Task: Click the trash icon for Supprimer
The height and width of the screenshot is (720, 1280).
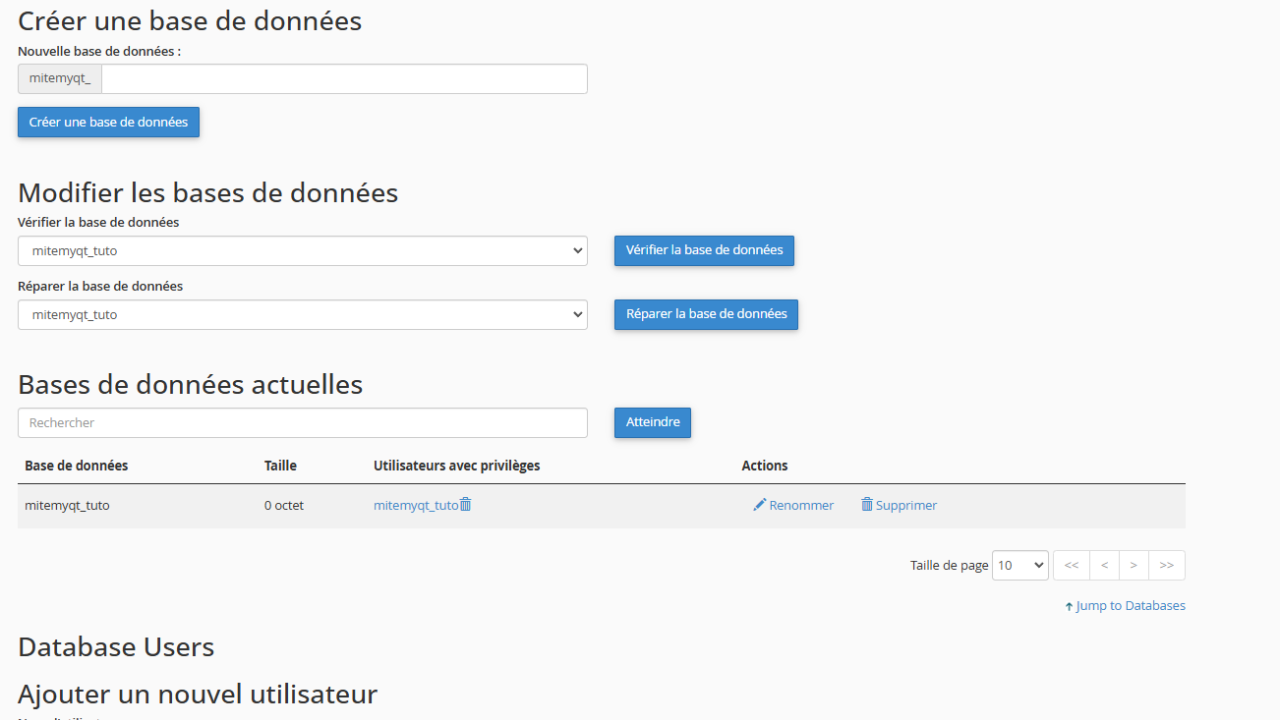Action: [x=867, y=505]
